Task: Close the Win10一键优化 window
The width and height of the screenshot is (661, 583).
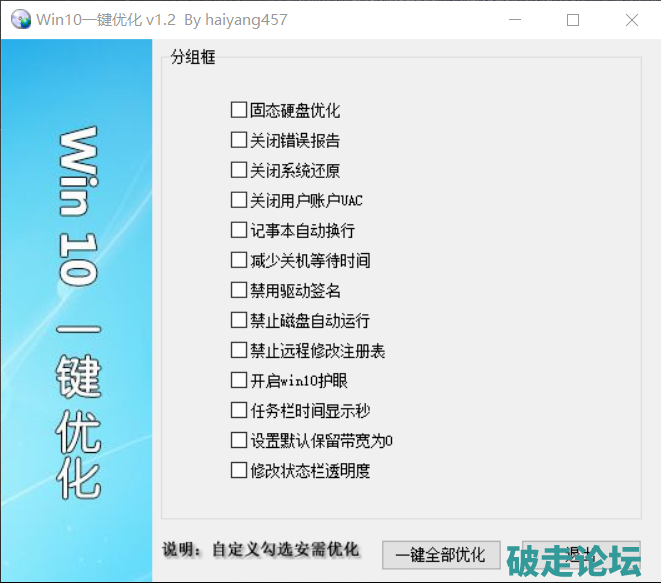Action: click(631, 19)
